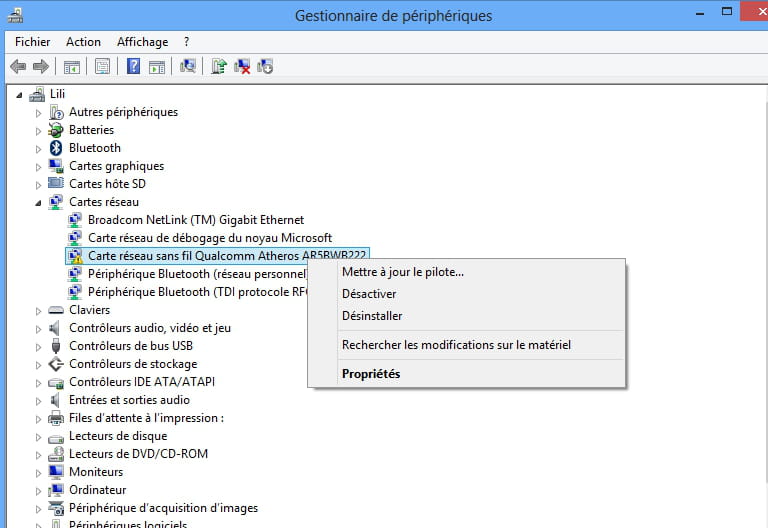Select Broadcom NetLink Gigabit Ethernet device
Image resolution: width=768 pixels, height=528 pixels.
(x=195, y=220)
